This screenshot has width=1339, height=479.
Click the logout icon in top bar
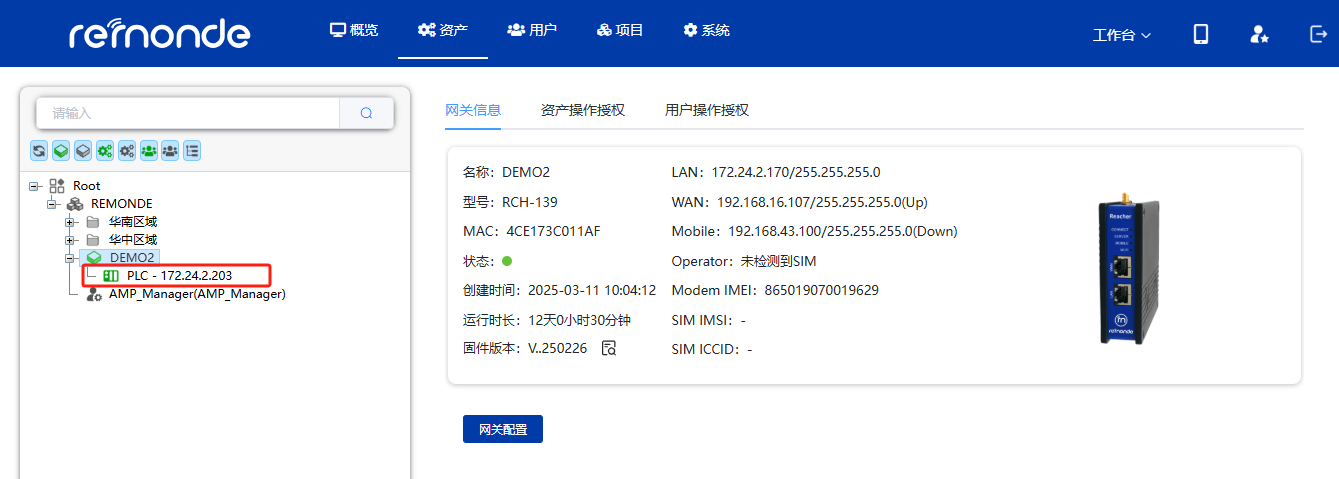tap(1317, 34)
